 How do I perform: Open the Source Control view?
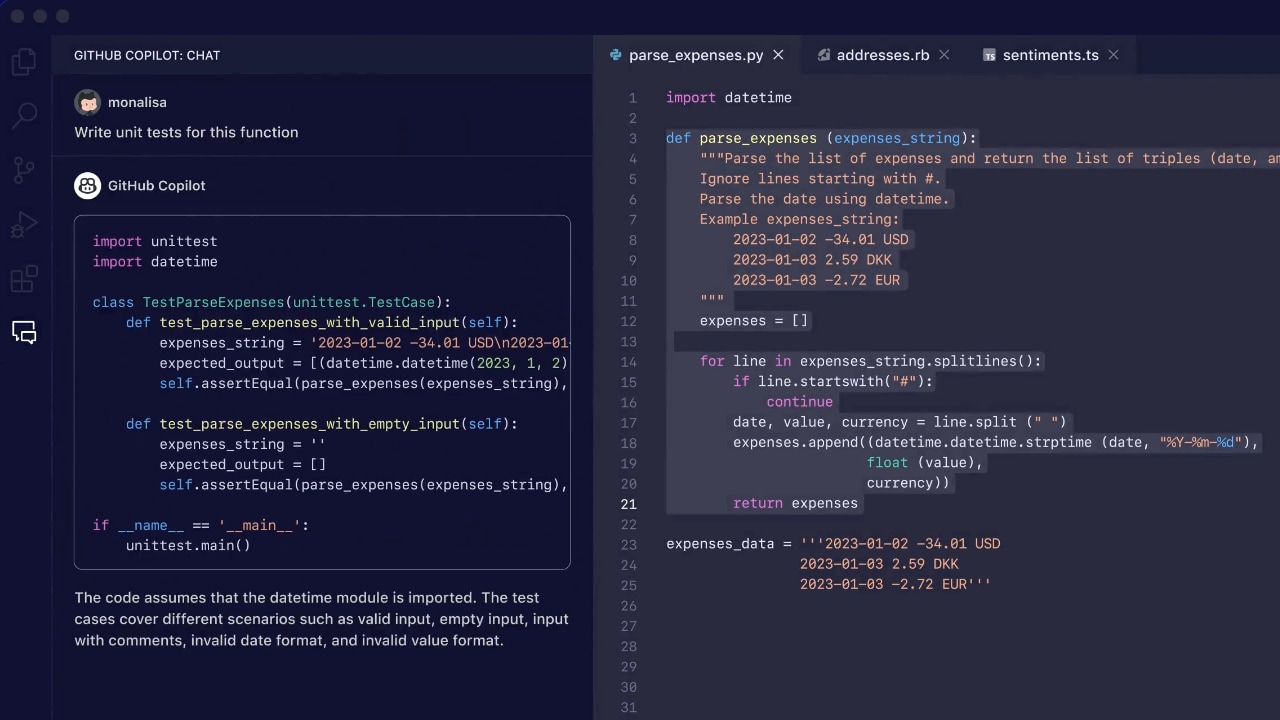[24, 170]
